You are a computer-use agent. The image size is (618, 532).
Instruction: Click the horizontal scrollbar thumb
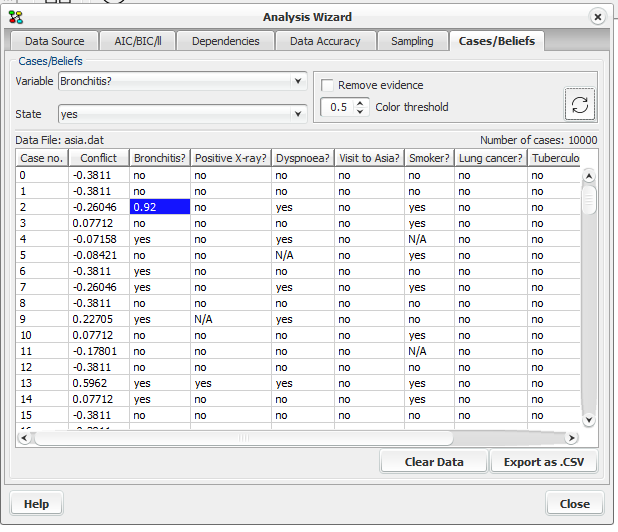click(x=244, y=437)
